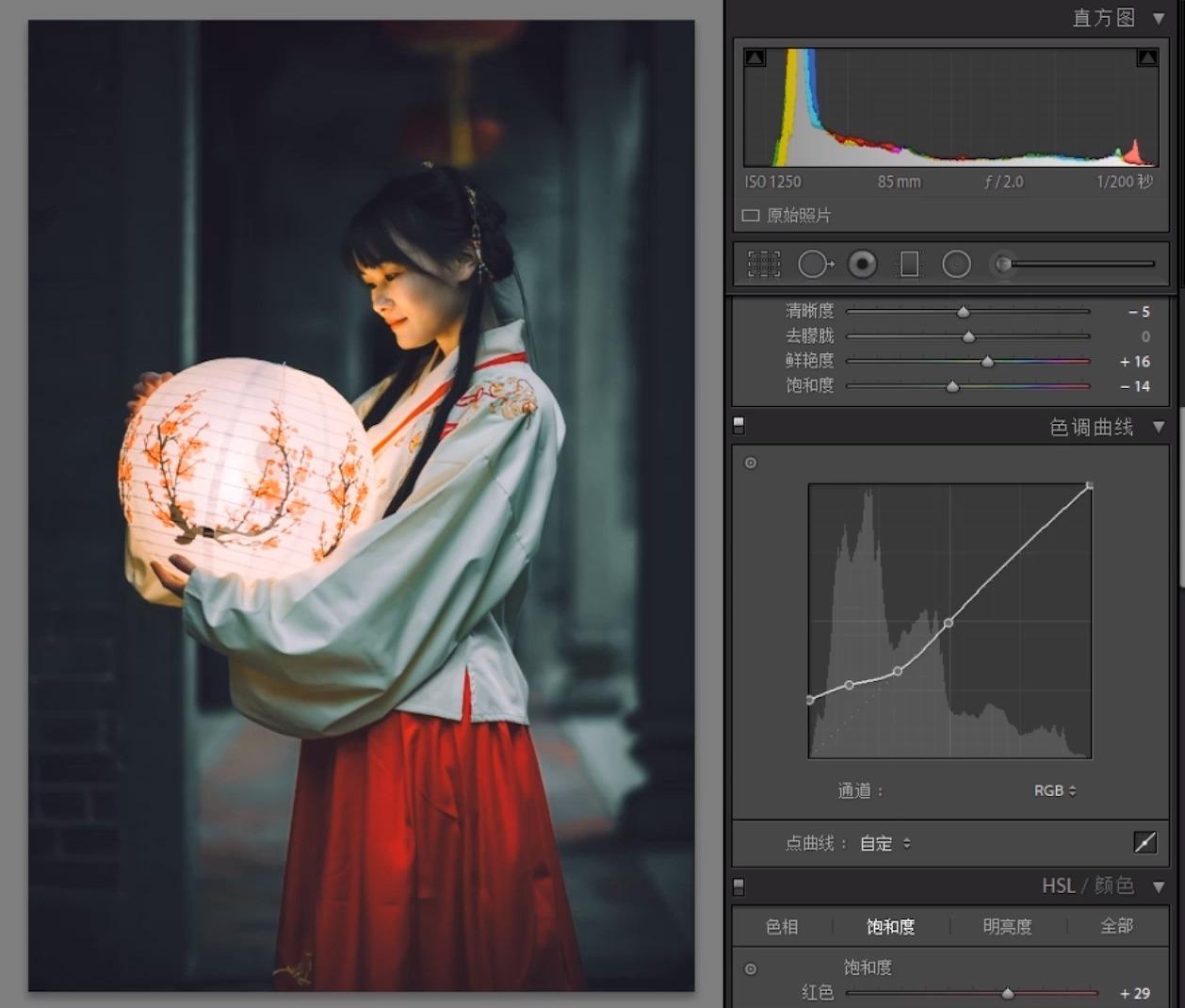This screenshot has width=1185, height=1008.
Task: Select the bottom-left tone curve control point
Action: pos(810,700)
